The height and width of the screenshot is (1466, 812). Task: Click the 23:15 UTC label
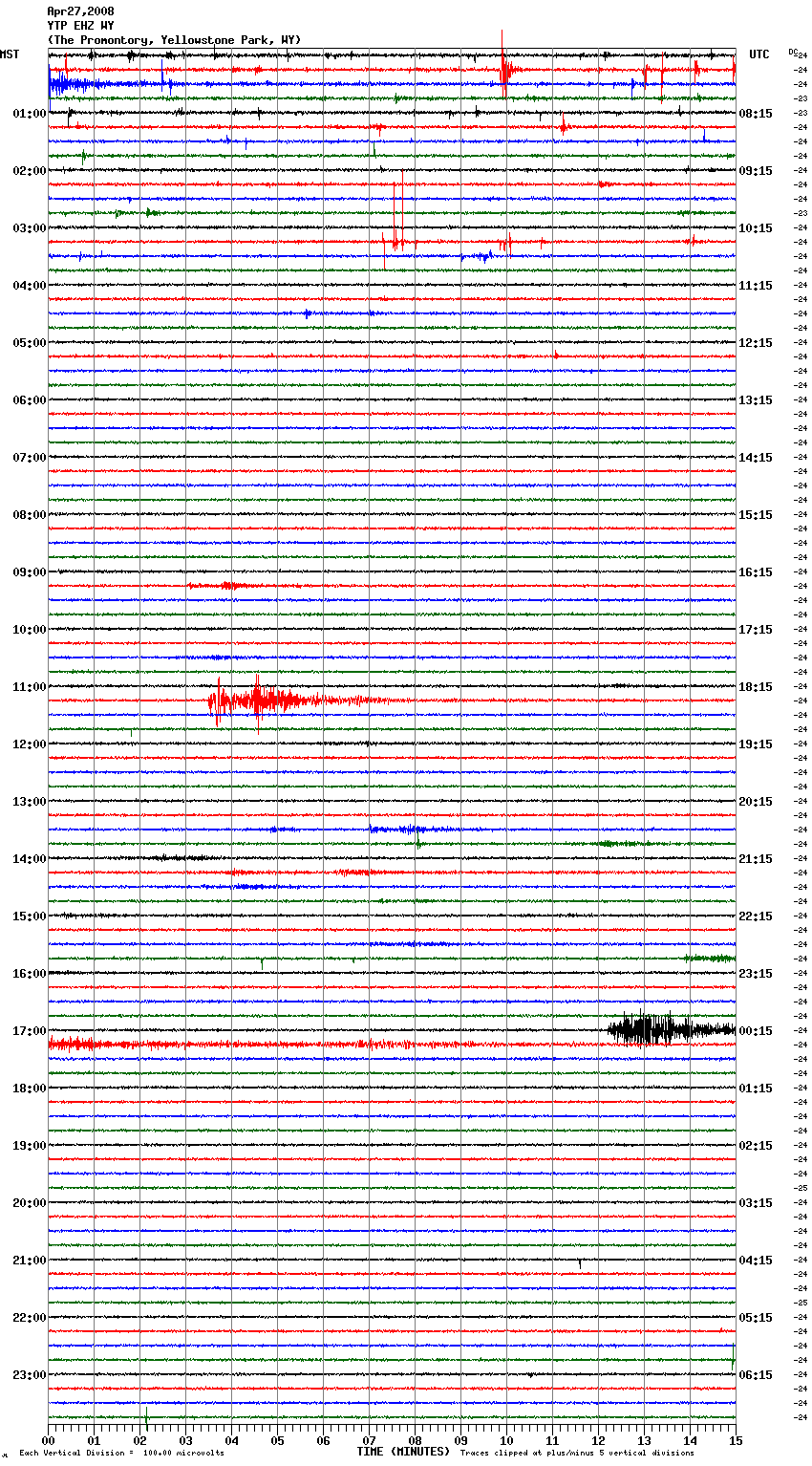click(756, 974)
